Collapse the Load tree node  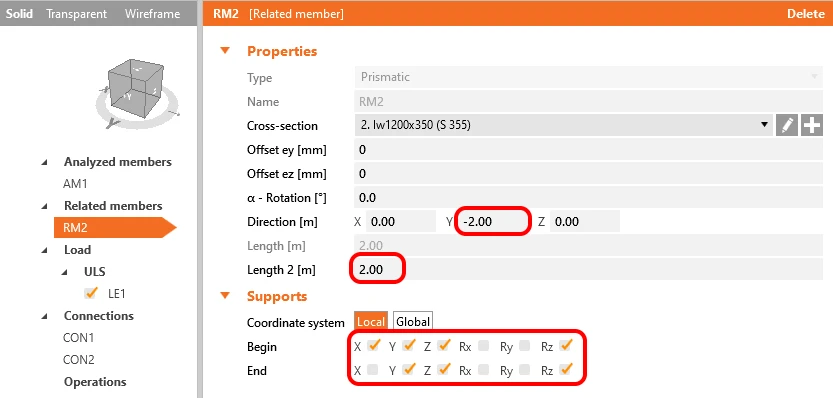(44, 251)
